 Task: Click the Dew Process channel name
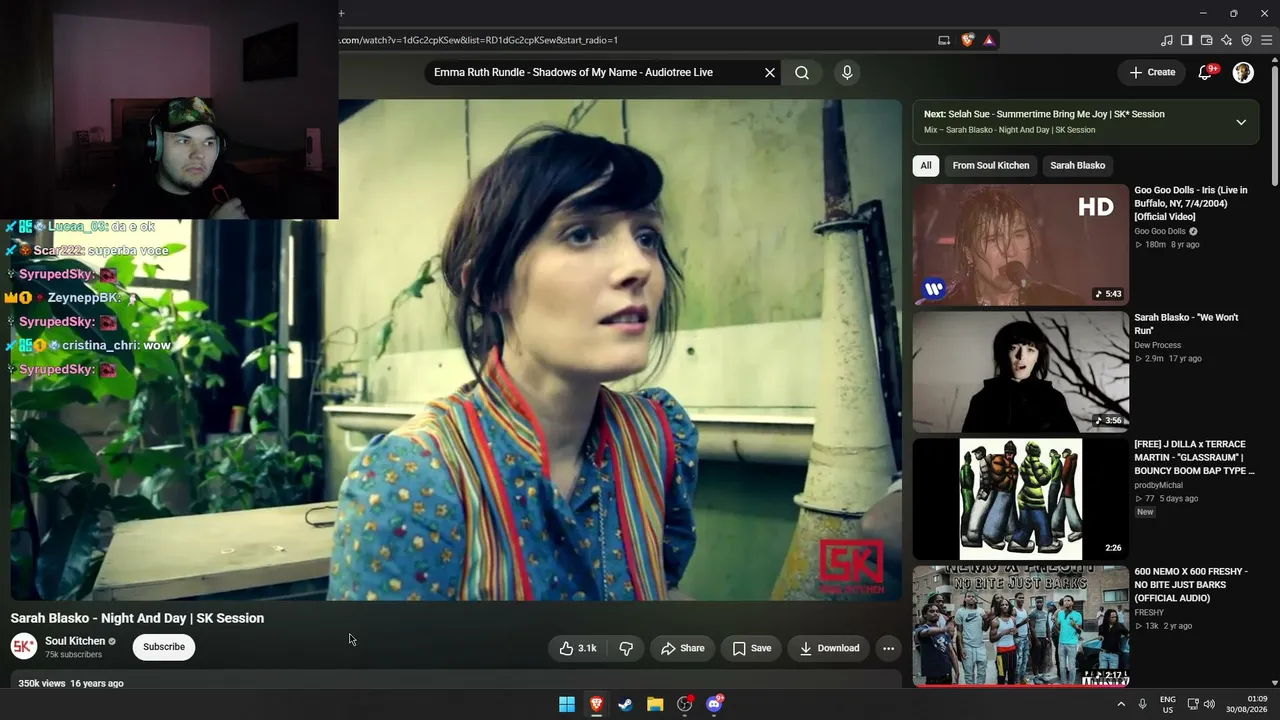tap(1158, 345)
